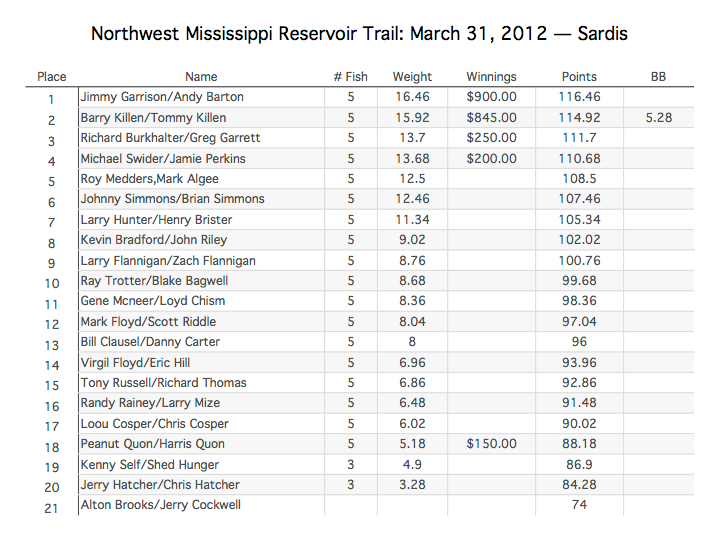
Task: Click weight '8' in Bill Clausel row
Action: click(412, 342)
